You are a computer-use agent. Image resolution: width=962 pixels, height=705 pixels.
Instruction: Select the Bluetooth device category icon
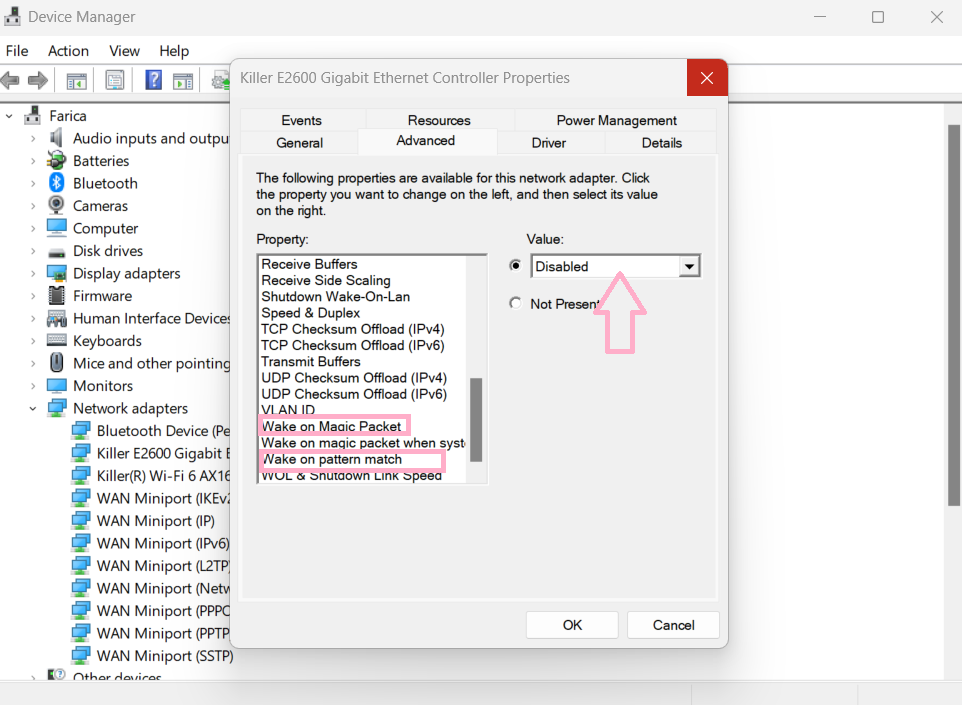(x=57, y=183)
